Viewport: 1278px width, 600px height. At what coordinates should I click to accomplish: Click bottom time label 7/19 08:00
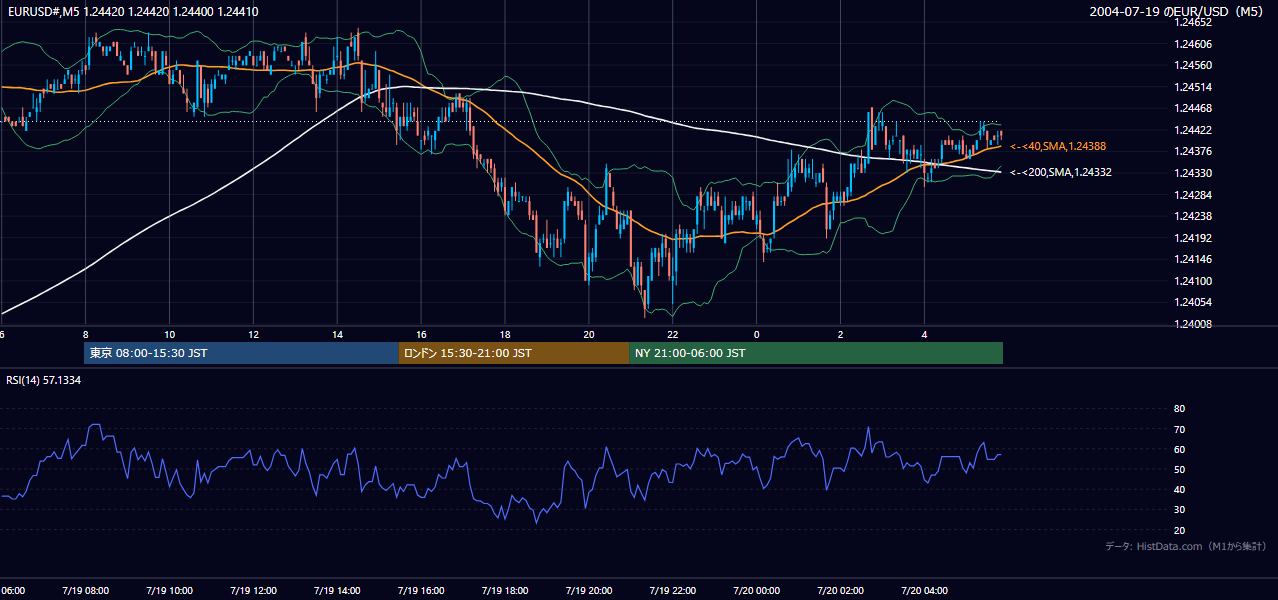85,590
